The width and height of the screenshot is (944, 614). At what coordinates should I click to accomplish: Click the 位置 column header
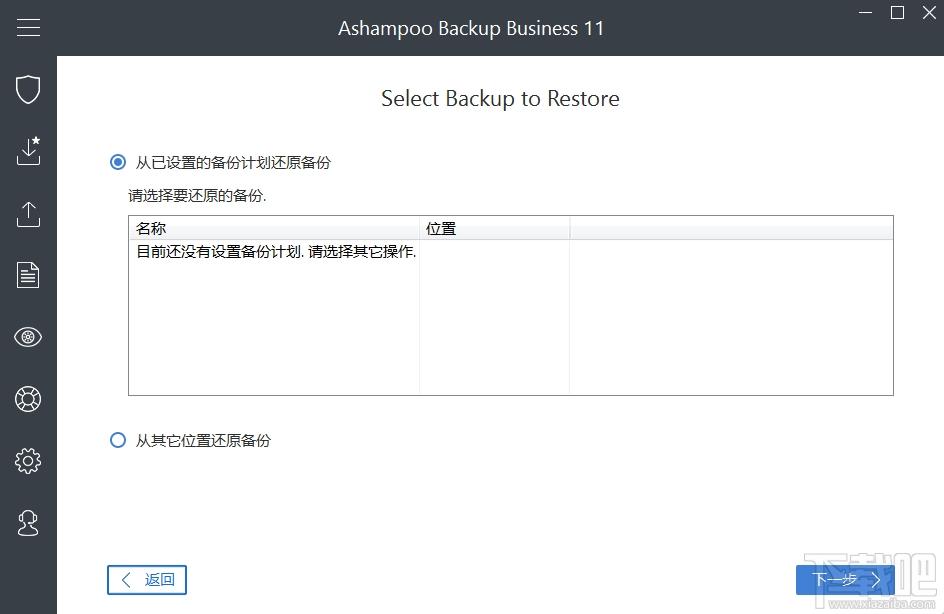494,229
